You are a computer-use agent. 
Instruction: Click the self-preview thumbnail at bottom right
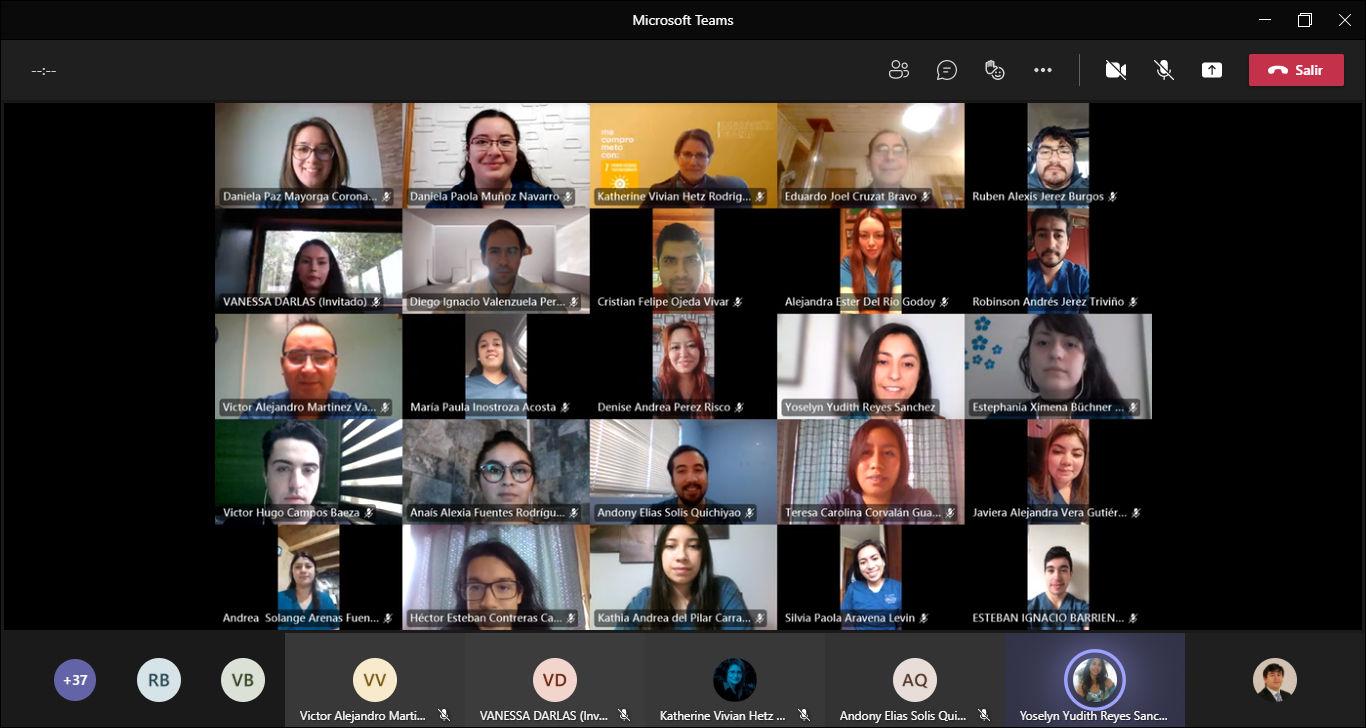pyautogui.click(x=1275, y=680)
